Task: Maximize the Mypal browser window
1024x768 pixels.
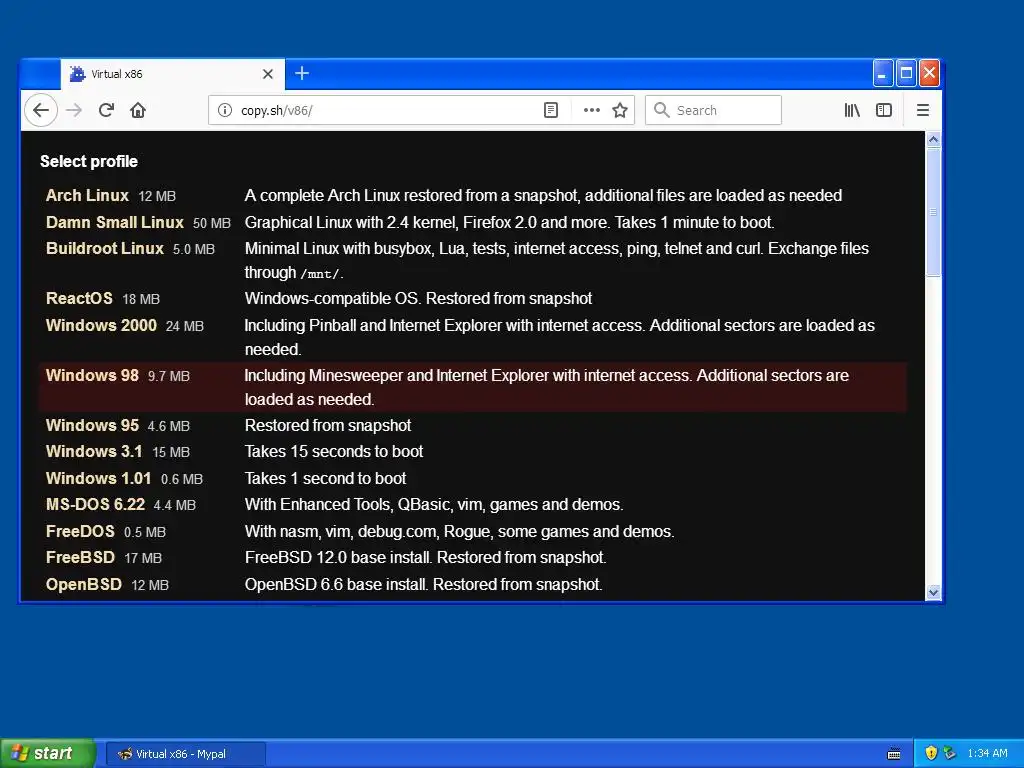Action: point(906,73)
